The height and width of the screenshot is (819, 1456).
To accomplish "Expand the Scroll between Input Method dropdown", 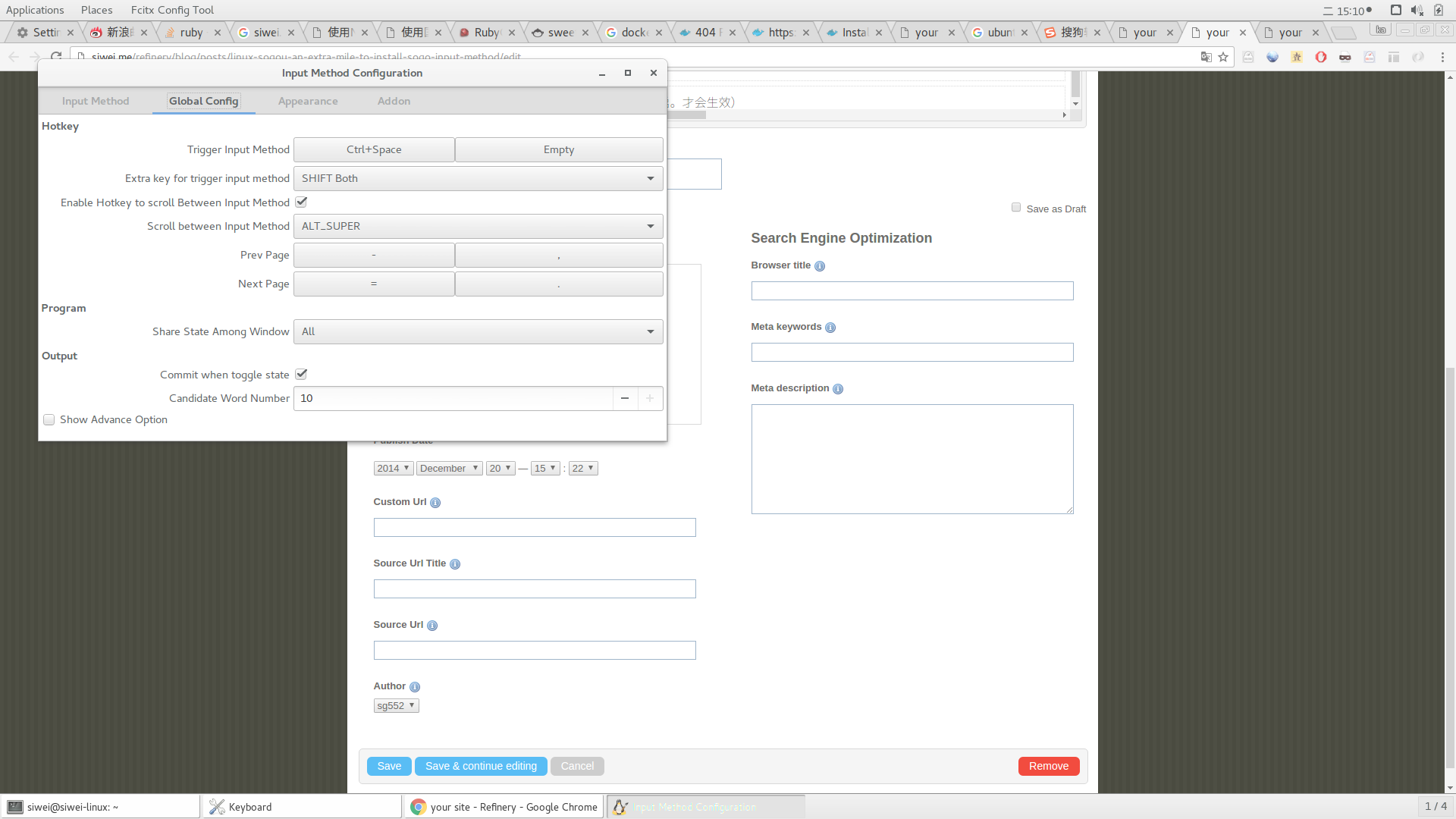I will pyautogui.click(x=650, y=226).
